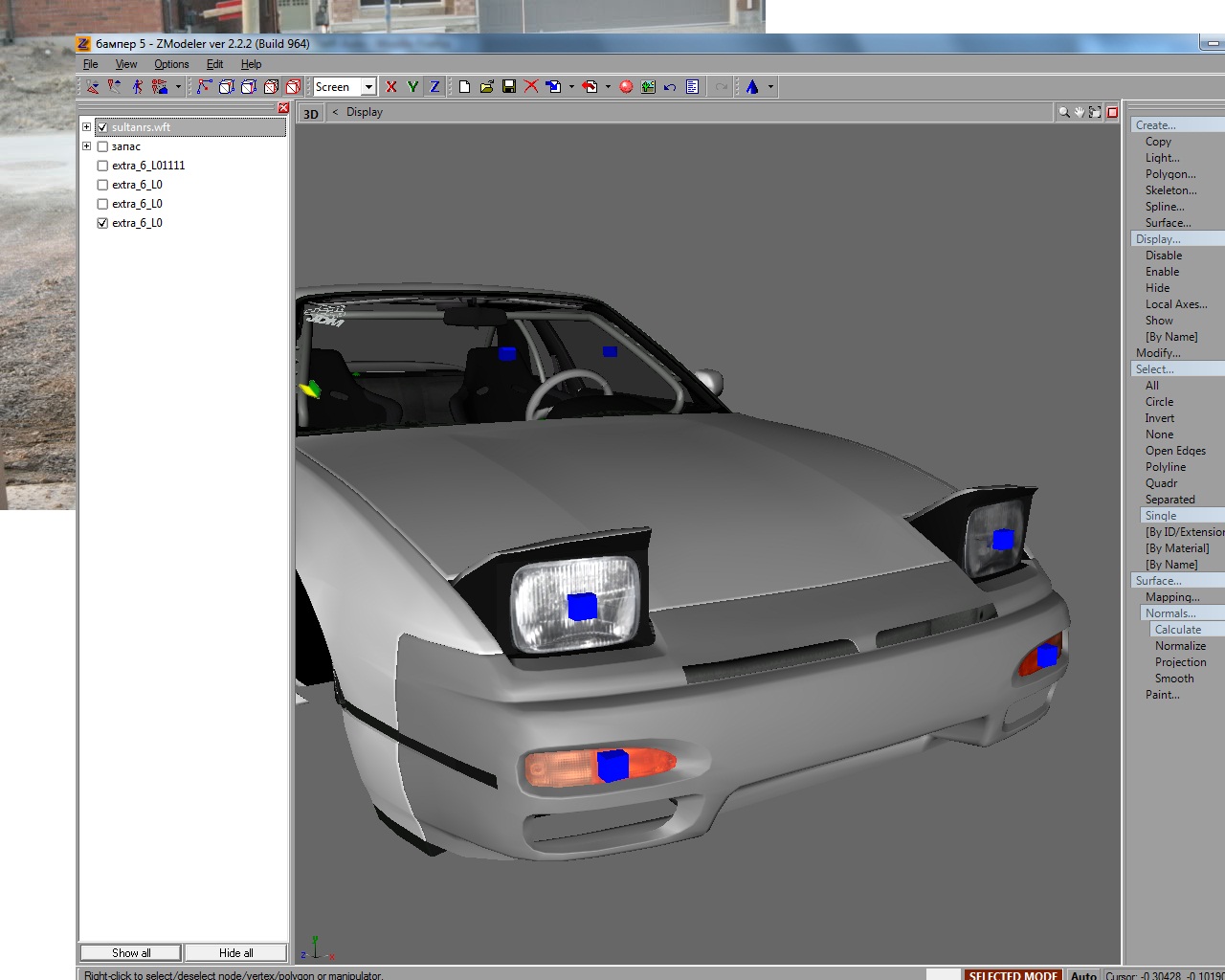Expand the запас tree node
The width and height of the screenshot is (1225, 980).
tap(86, 145)
